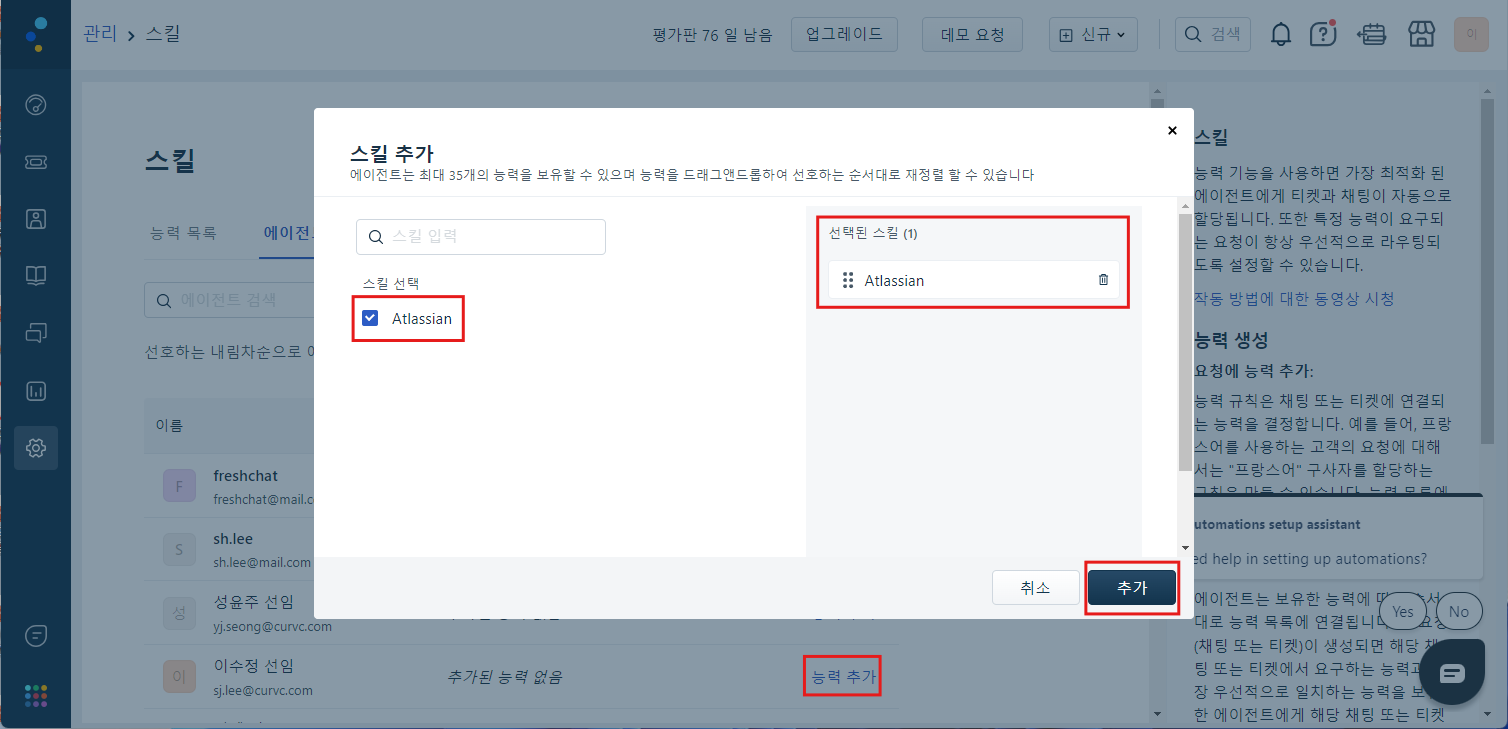Image resolution: width=1508 pixels, height=729 pixels.
Task: Open the ticket shortcut icon in header
Action: tap(1371, 34)
